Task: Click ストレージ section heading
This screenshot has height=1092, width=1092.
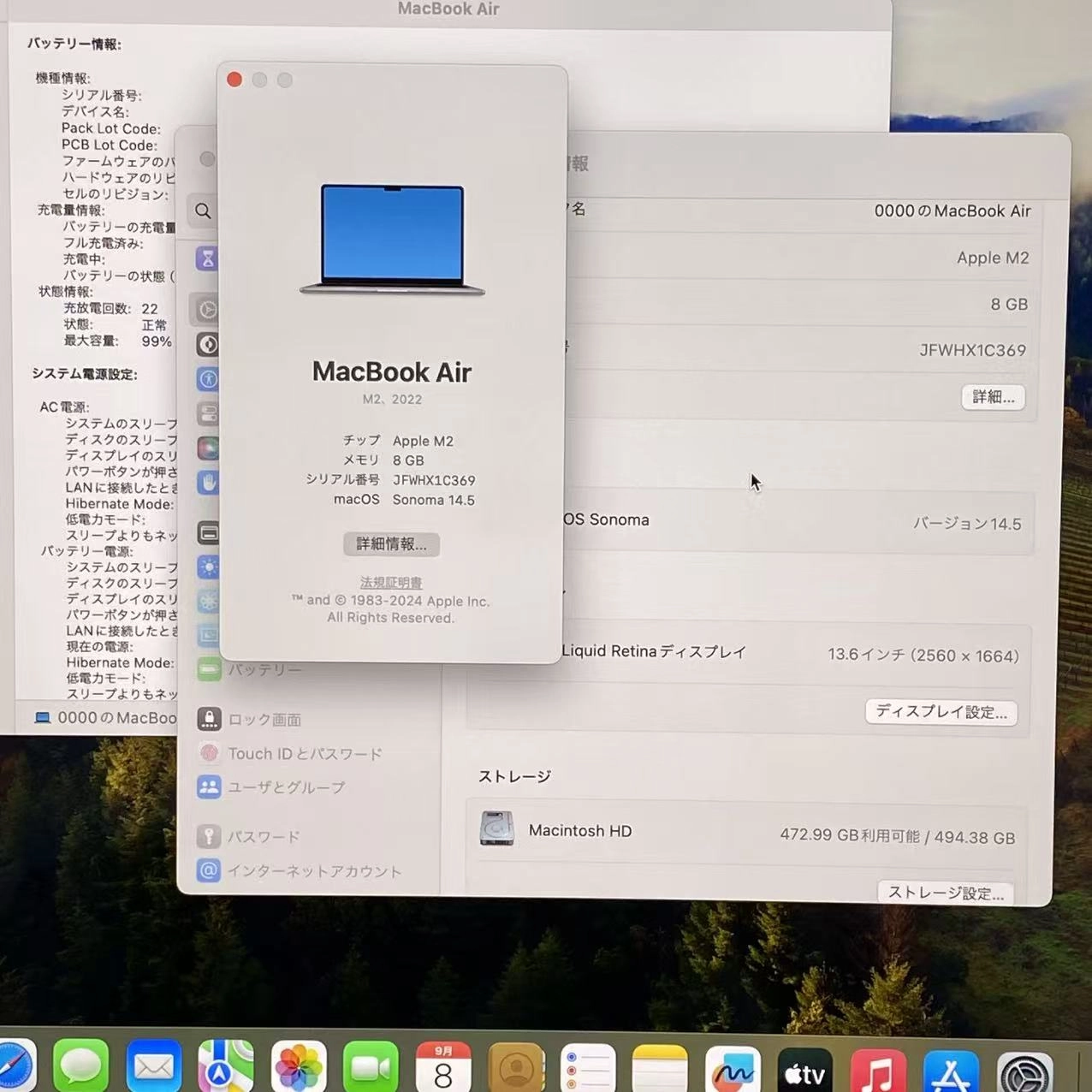Action: (514, 776)
